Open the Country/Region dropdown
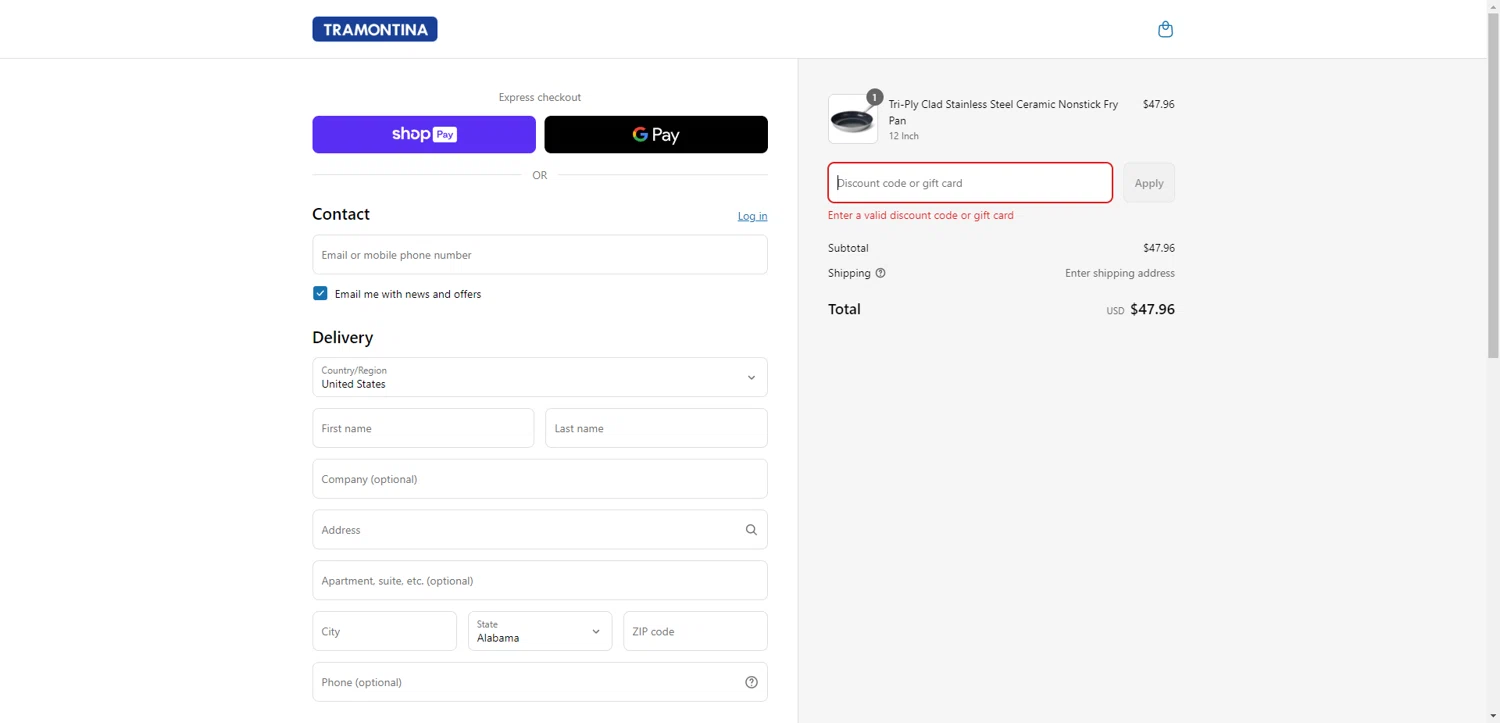This screenshot has width=1500, height=723. (x=540, y=377)
